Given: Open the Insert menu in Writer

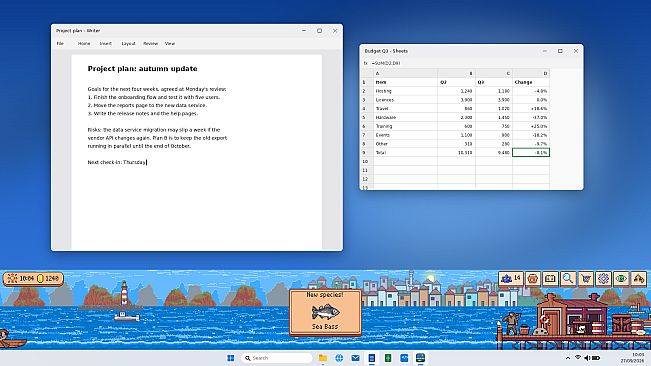Looking at the screenshot, I should coord(105,44).
